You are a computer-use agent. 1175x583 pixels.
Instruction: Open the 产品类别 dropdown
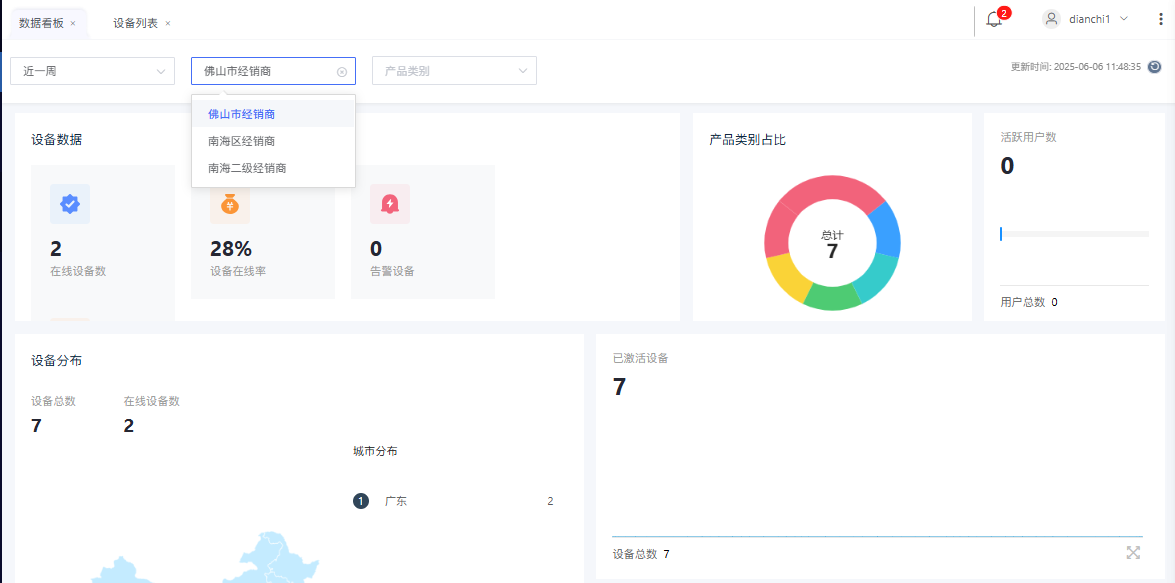coord(454,71)
